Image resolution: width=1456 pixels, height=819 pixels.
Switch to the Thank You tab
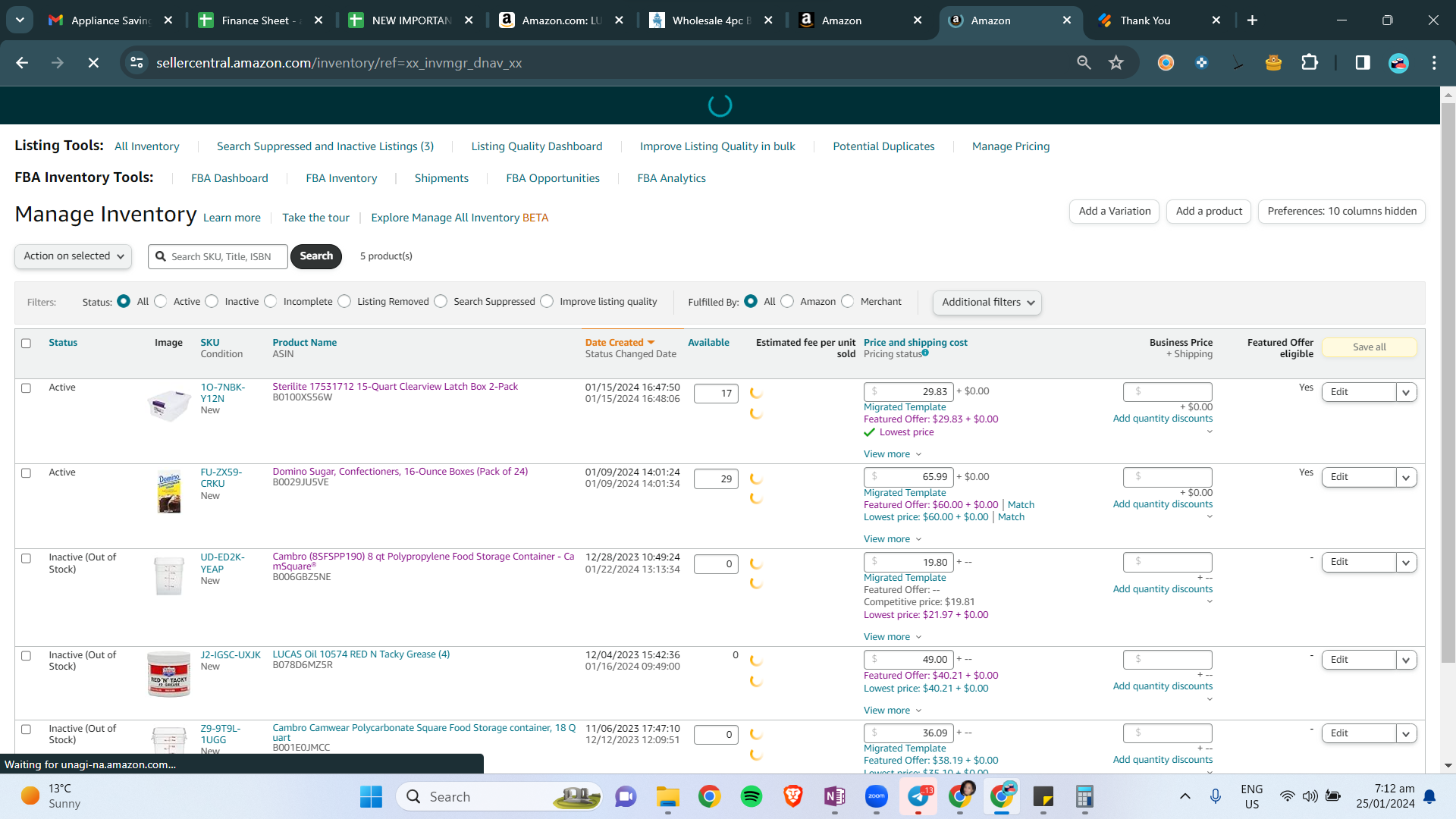pyautogui.click(x=1159, y=20)
